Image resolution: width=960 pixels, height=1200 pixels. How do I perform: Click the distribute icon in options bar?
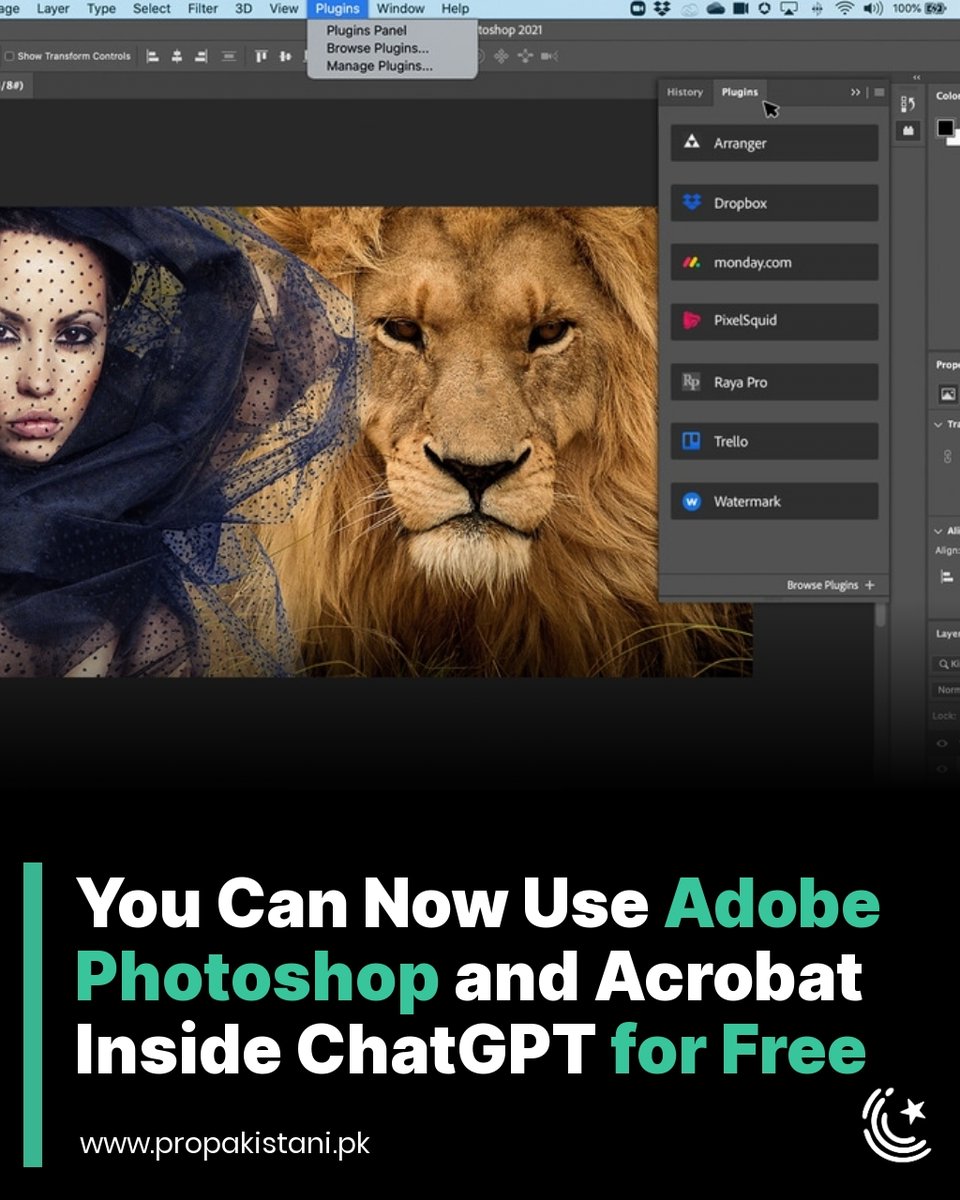(x=229, y=56)
